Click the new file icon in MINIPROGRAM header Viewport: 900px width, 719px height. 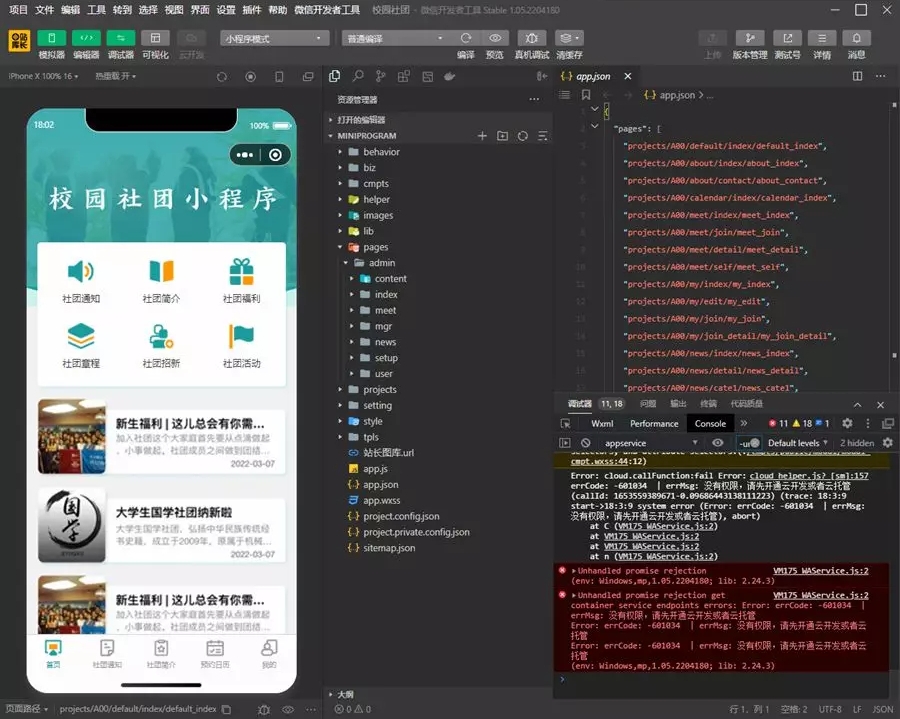[482, 135]
